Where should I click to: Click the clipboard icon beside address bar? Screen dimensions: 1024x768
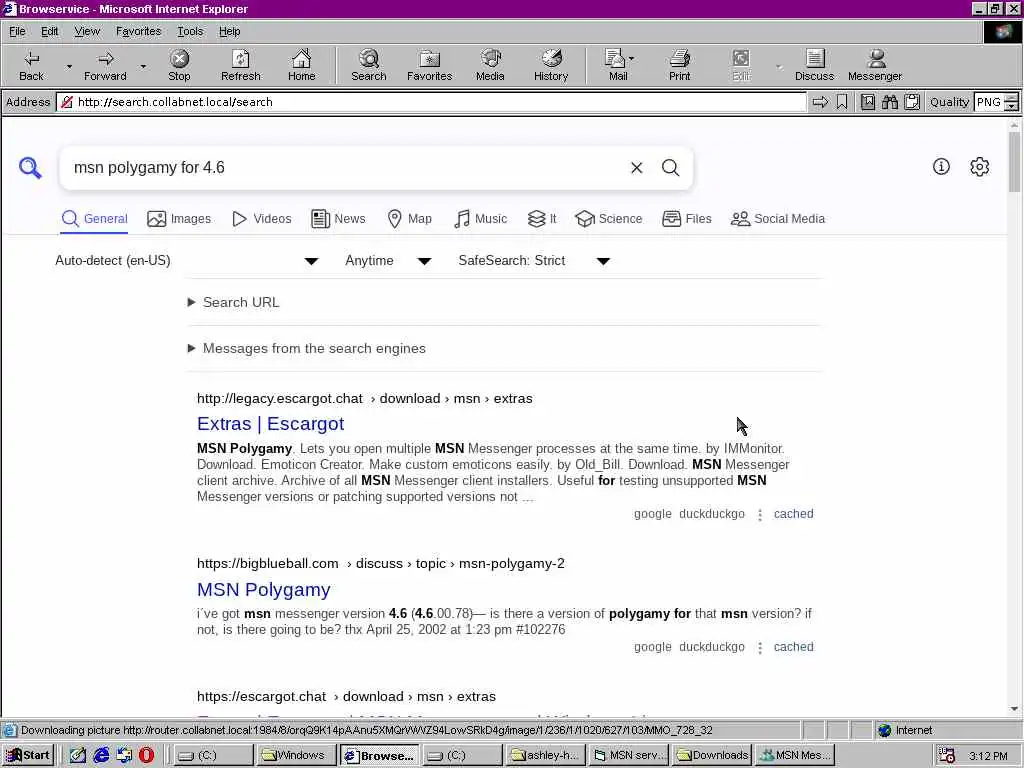pos(912,102)
